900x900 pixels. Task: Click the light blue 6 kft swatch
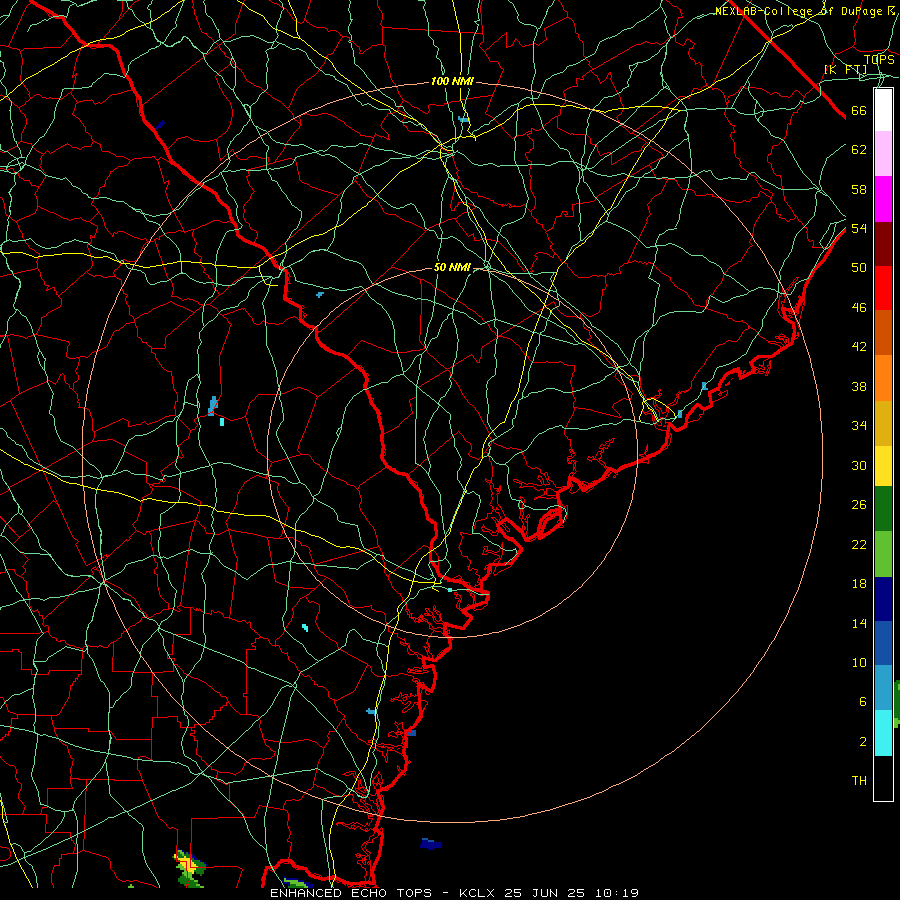[x=883, y=688]
